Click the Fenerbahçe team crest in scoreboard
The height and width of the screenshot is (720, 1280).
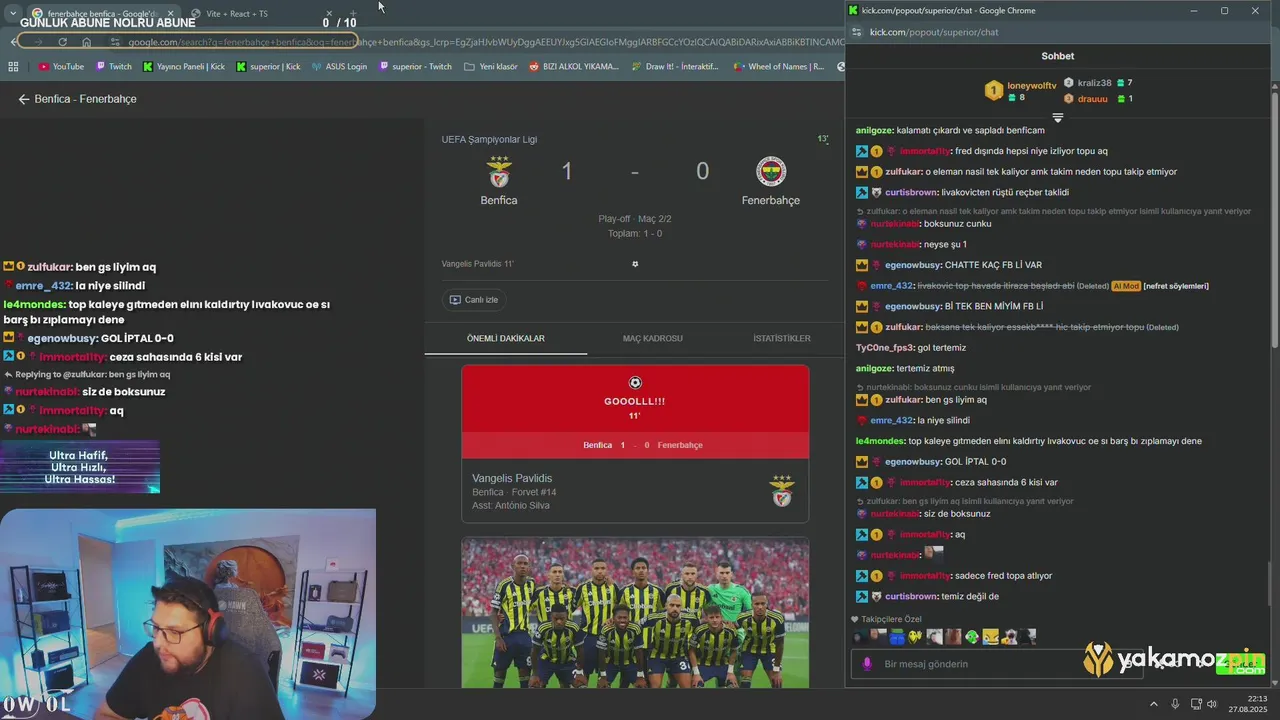click(771, 172)
